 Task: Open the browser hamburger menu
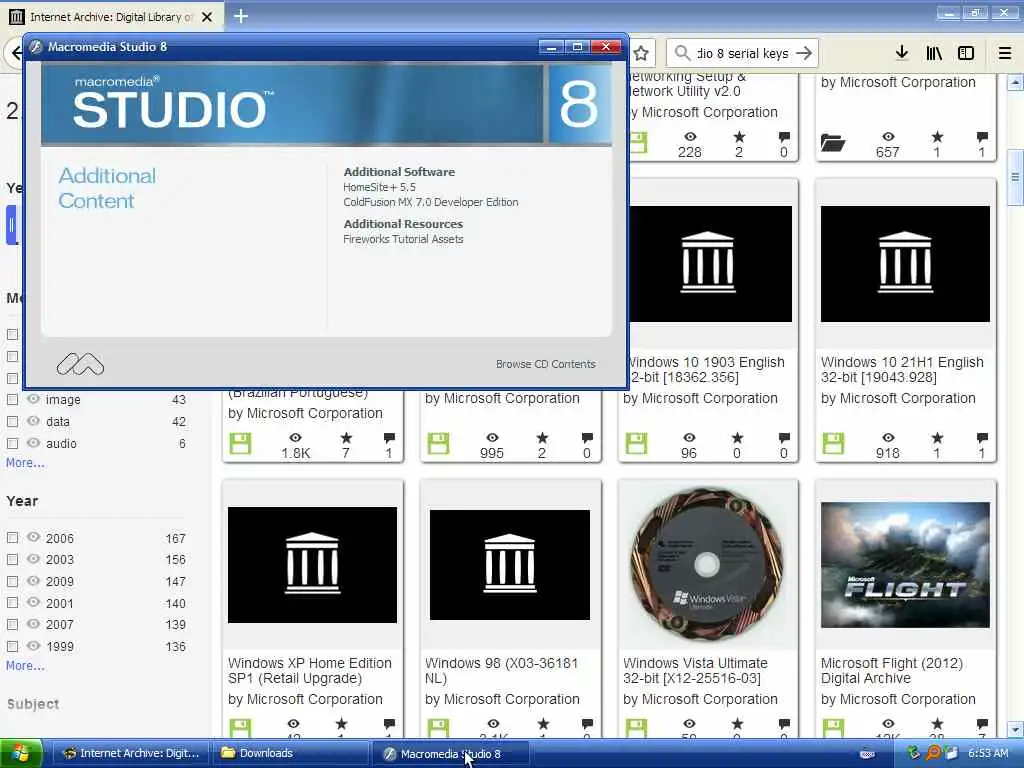pyautogui.click(x=1005, y=53)
